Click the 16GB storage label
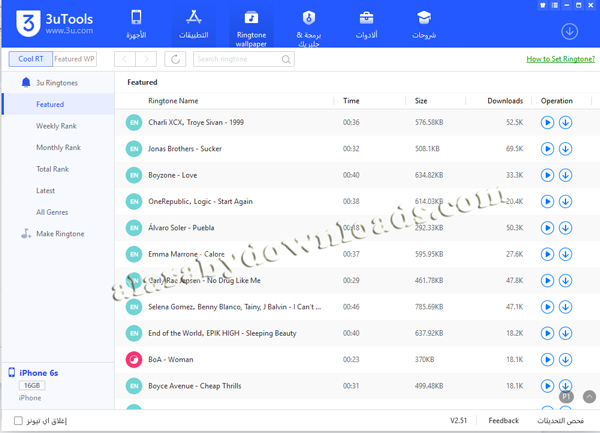This screenshot has width=600, height=433. click(32, 385)
